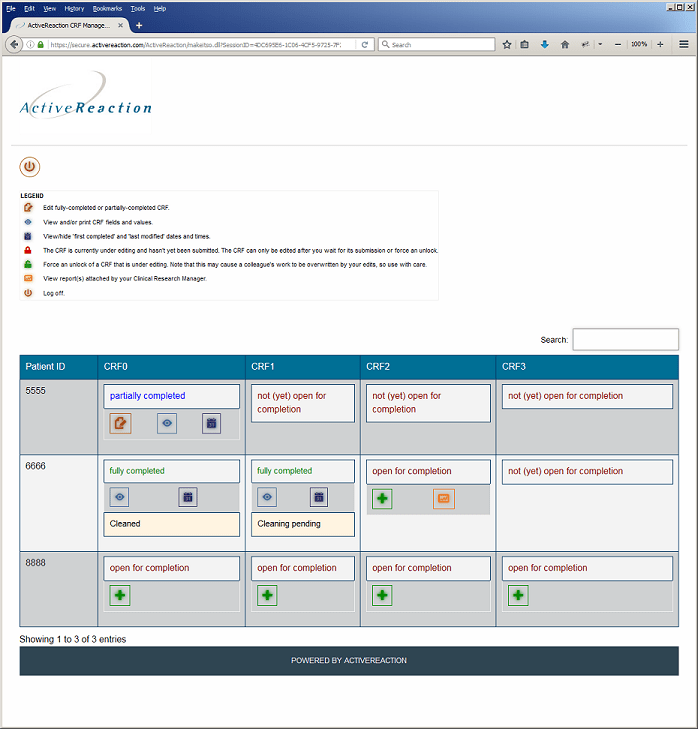
Task: Open the History menu
Action: 74,8
